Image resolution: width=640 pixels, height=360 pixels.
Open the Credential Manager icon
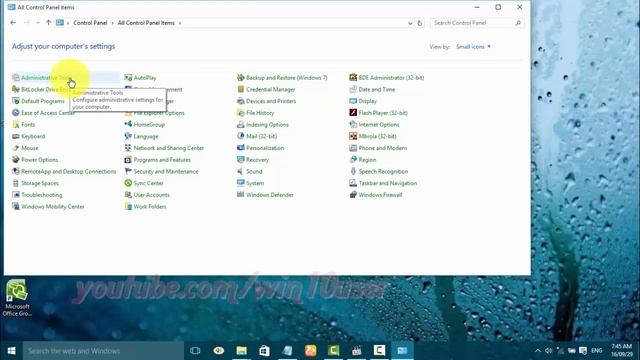(240, 89)
